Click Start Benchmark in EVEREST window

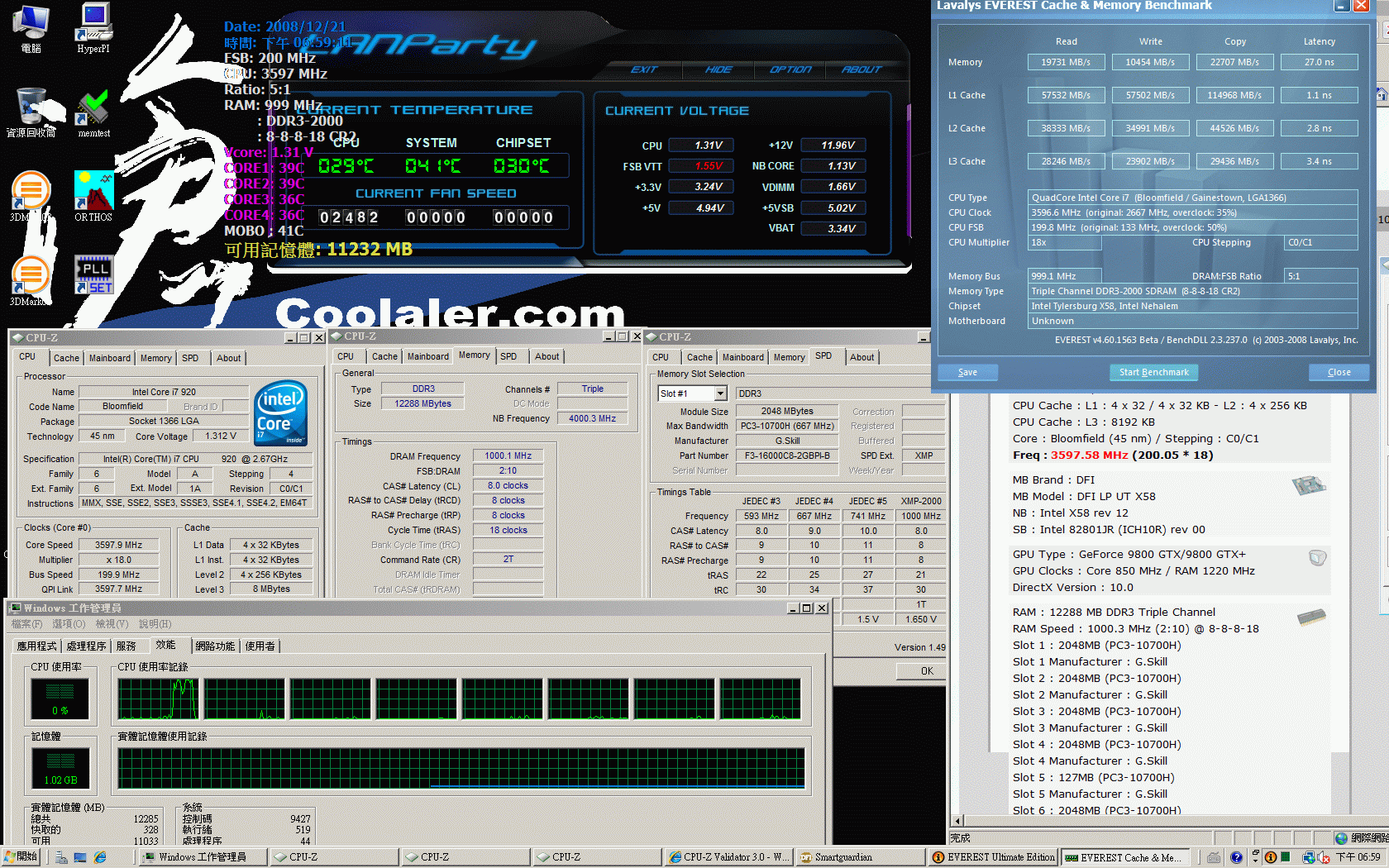(x=1153, y=372)
